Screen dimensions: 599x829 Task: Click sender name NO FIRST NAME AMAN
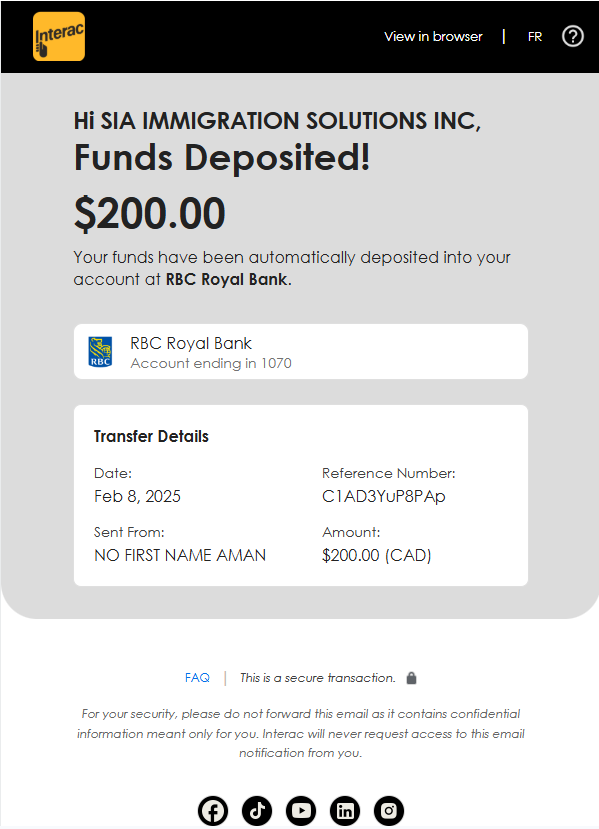tap(180, 555)
